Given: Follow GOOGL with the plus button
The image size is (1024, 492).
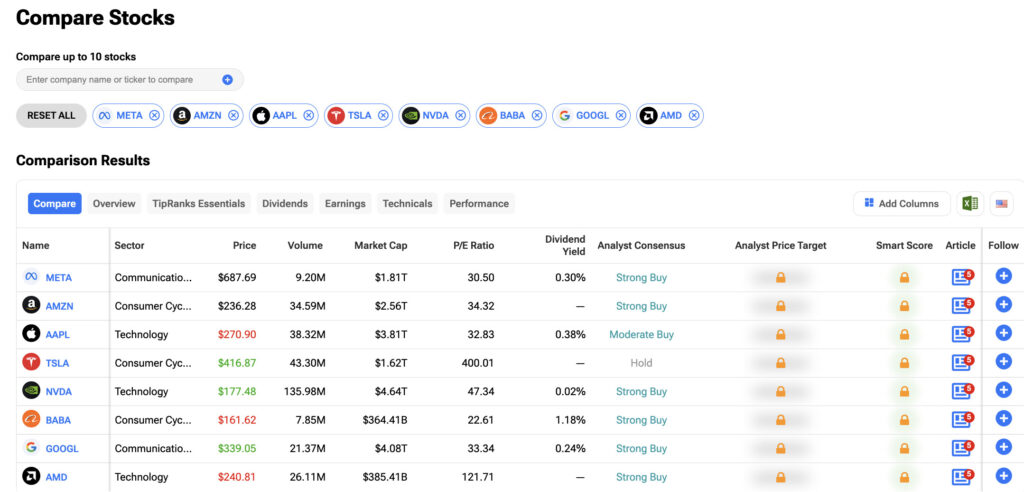Looking at the screenshot, I should (1004, 448).
